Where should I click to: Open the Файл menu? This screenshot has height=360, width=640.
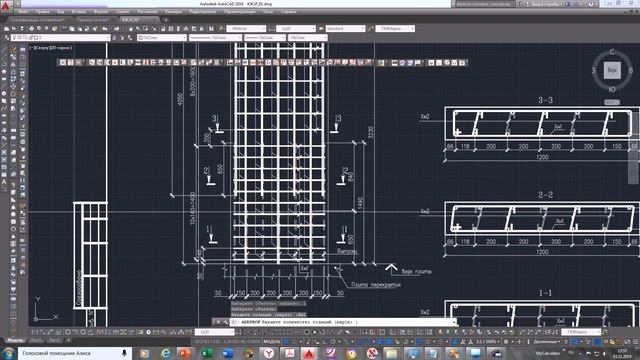pos(23,12)
